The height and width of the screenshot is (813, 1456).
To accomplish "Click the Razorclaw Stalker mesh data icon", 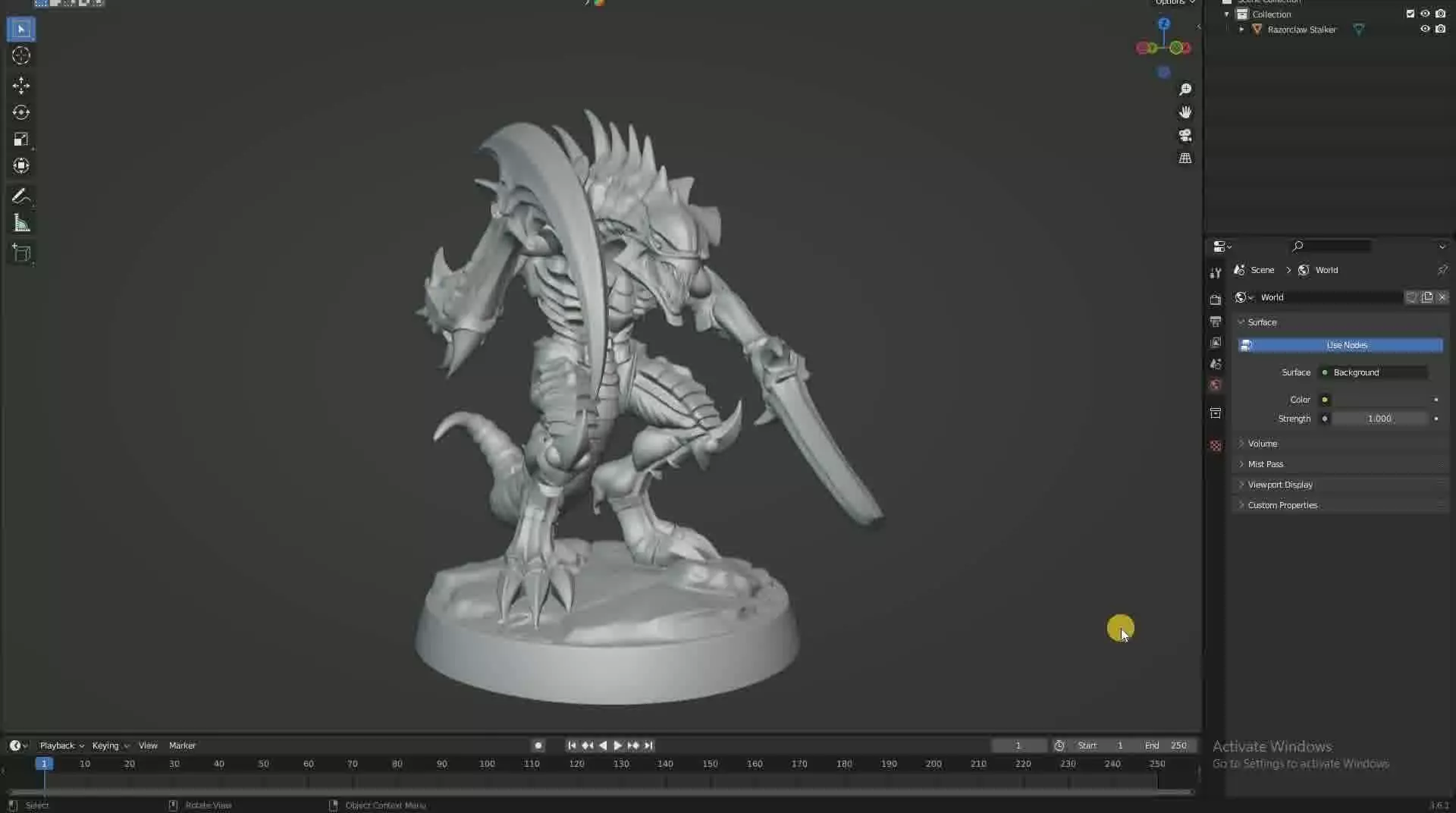I will [1359, 30].
